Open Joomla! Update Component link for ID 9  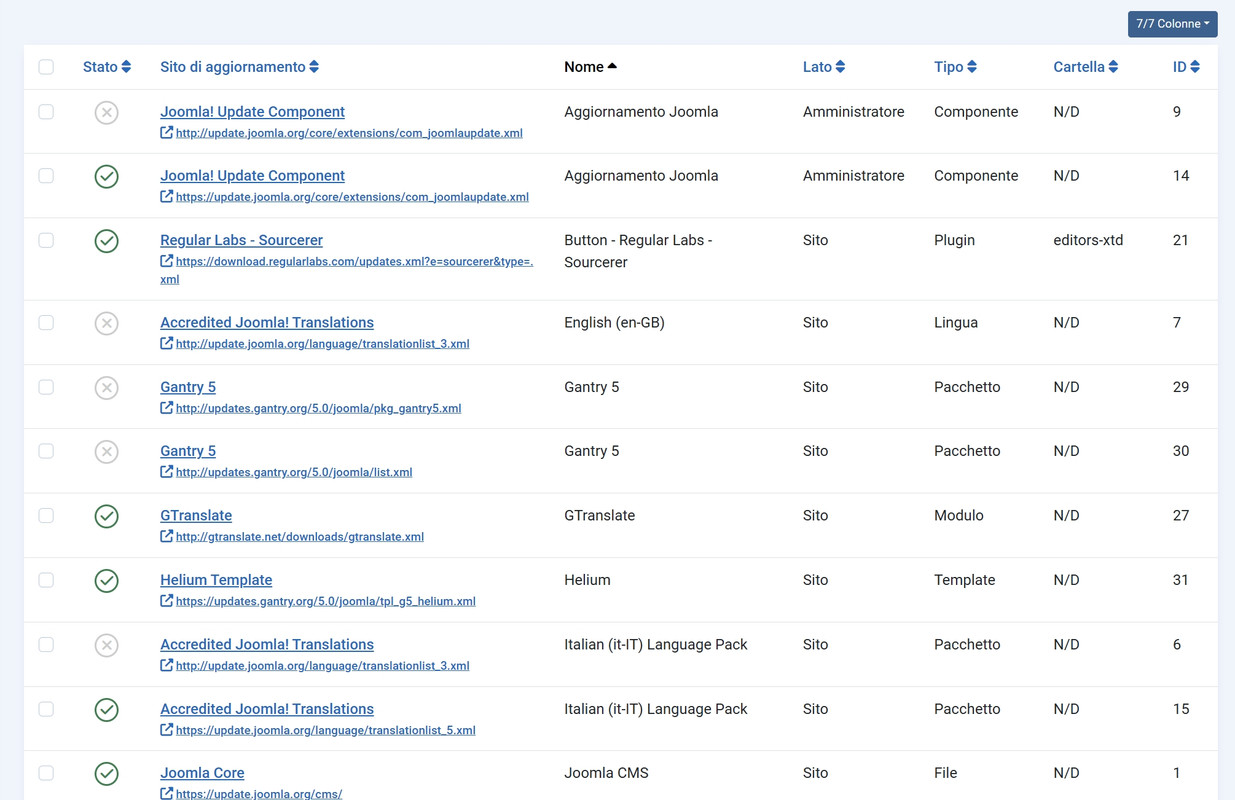click(252, 112)
